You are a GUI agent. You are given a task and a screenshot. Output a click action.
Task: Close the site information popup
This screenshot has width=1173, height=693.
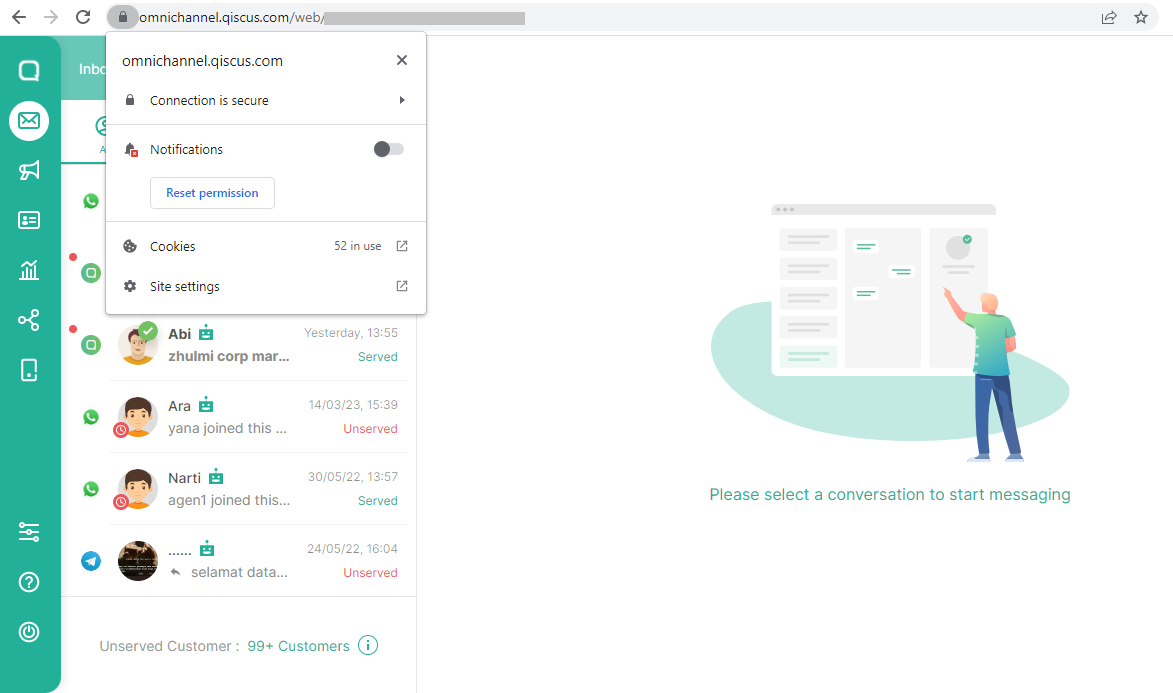(402, 60)
